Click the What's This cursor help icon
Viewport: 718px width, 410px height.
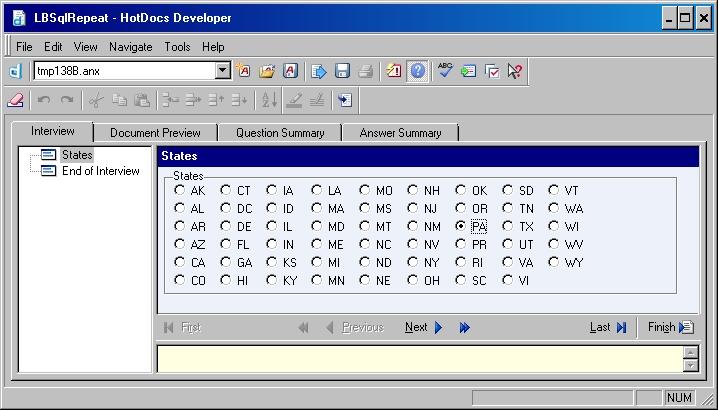[515, 71]
